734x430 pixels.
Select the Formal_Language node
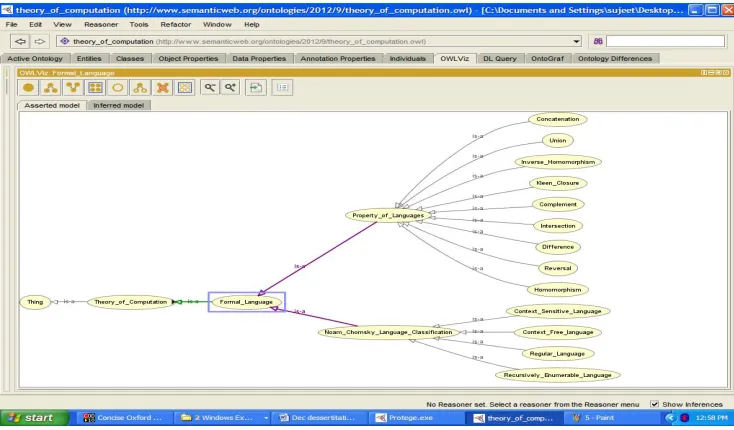pos(246,302)
